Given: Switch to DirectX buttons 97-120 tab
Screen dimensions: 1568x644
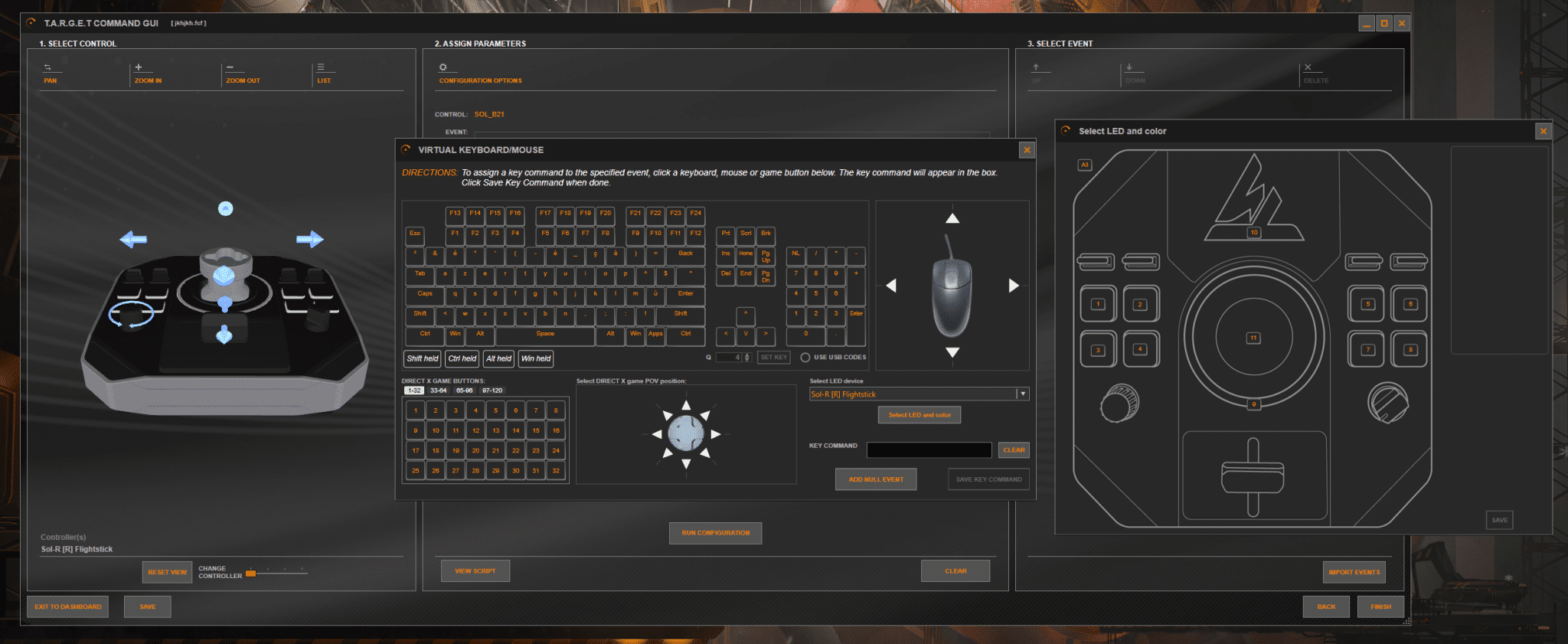Looking at the screenshot, I should [x=492, y=391].
